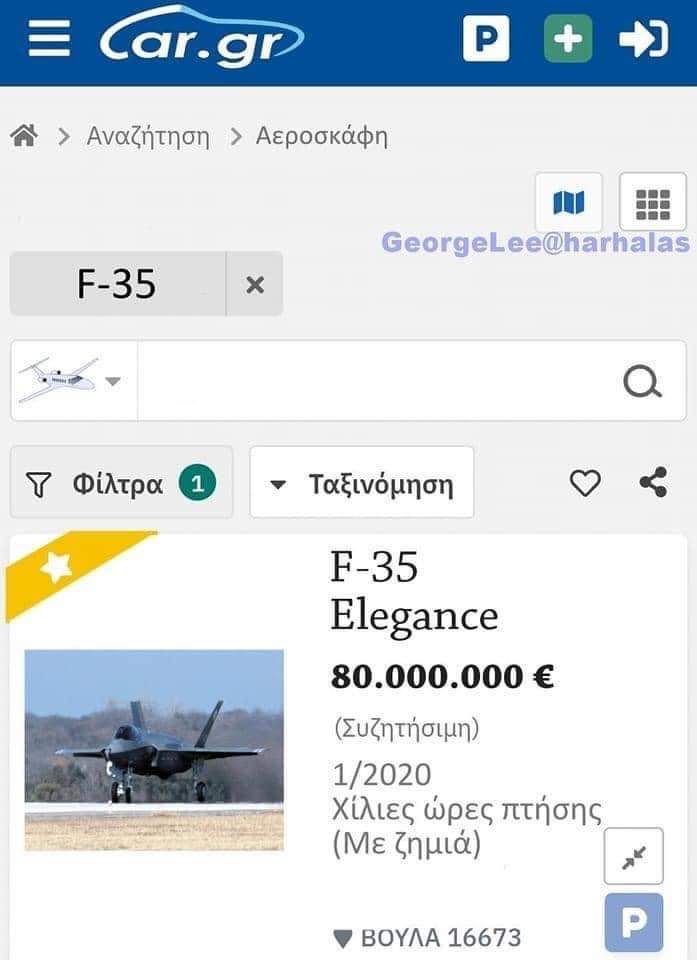This screenshot has width=697, height=960.
Task: Click the car.gr logo
Action: click(x=201, y=38)
